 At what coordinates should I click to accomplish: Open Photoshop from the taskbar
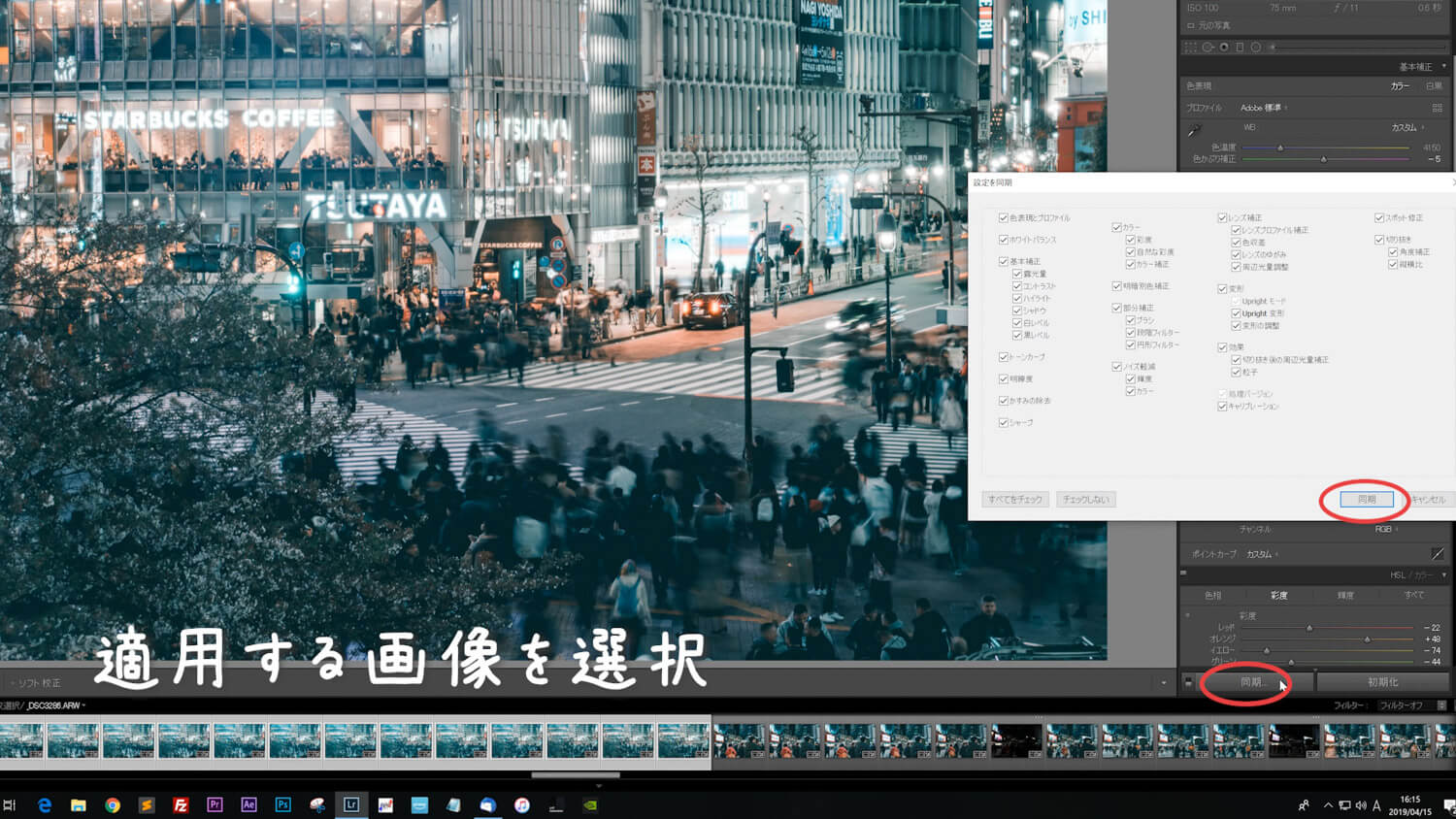(x=282, y=805)
